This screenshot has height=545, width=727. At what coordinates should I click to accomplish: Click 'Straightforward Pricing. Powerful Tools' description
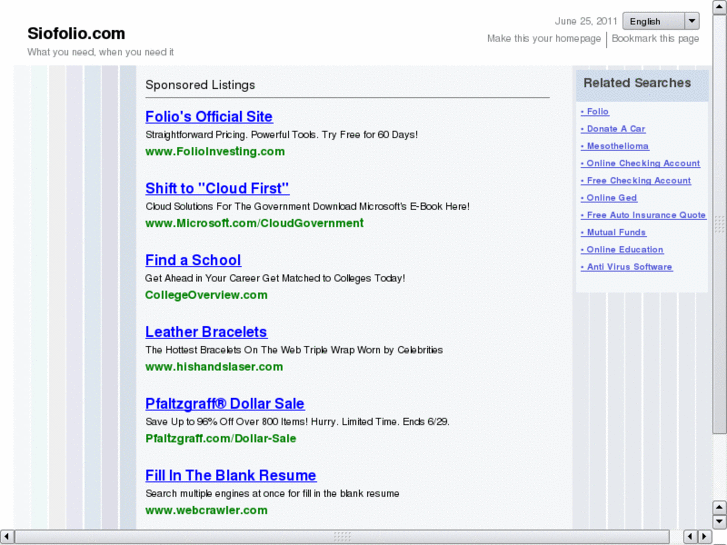click(281, 135)
